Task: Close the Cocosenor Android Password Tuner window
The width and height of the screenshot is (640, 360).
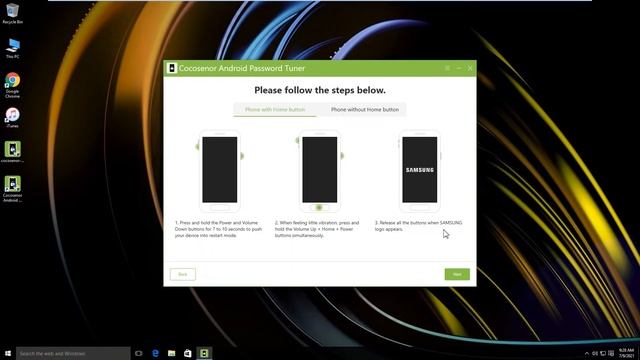Action: (470, 68)
